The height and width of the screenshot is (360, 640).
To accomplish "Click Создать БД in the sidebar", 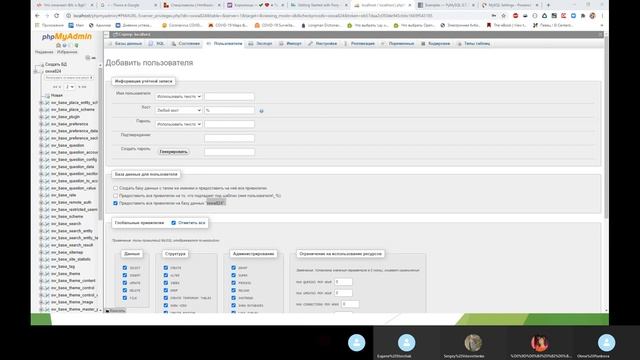I will point(56,64).
